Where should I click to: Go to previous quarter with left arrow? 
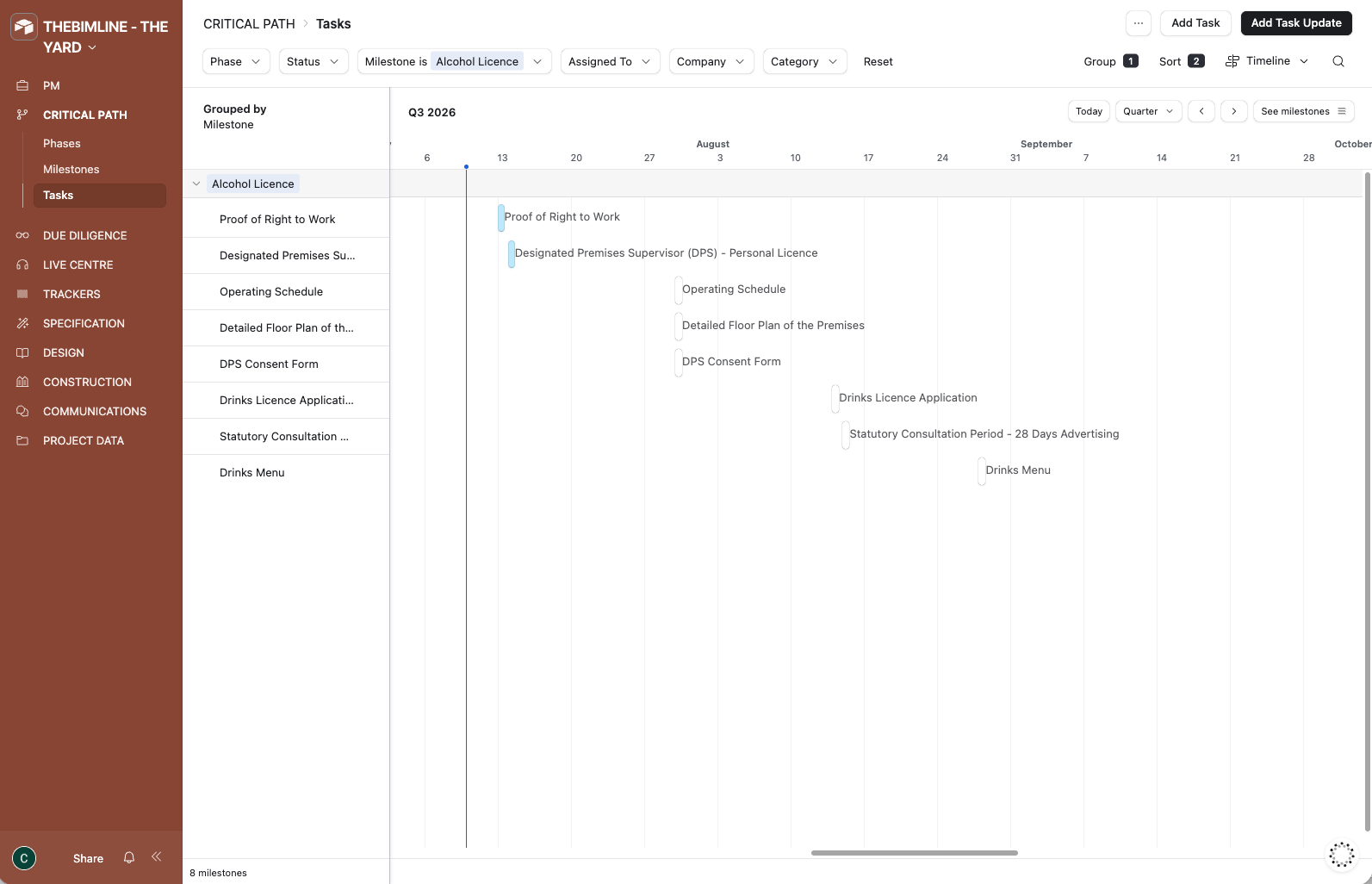(1201, 111)
